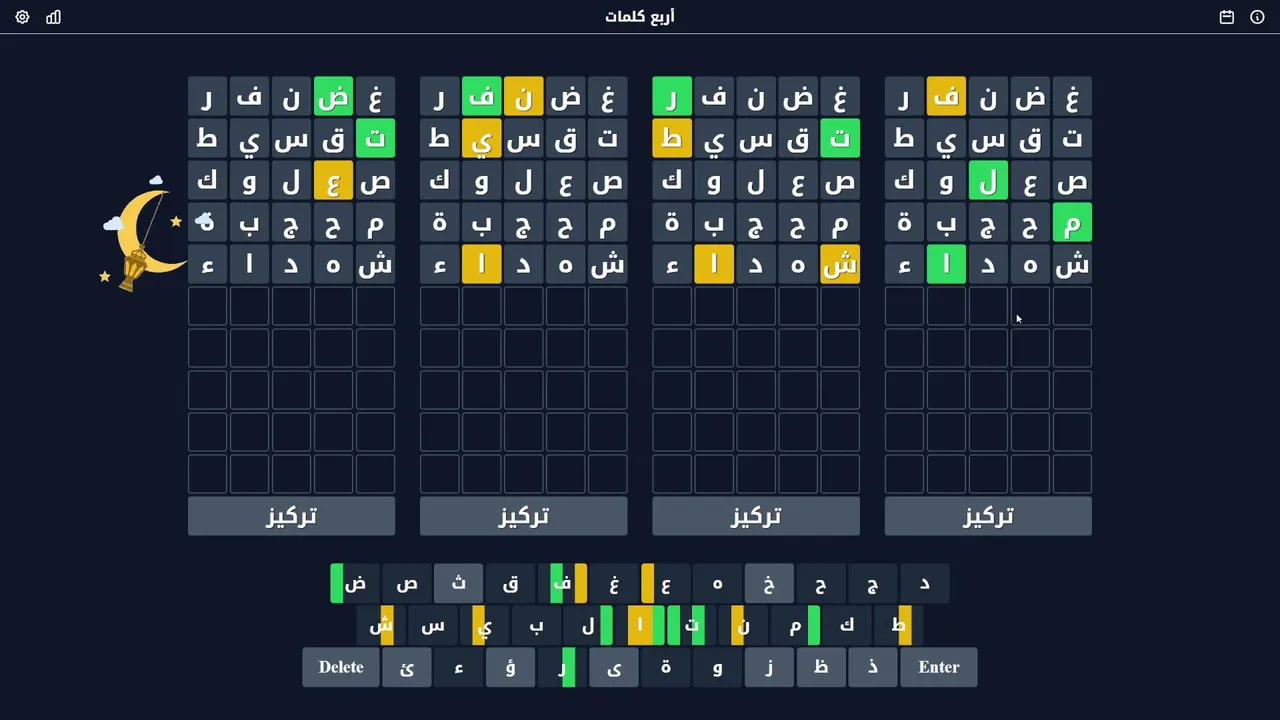Click the أربع كلمات game title
This screenshot has width=1280, height=720.
pos(640,17)
